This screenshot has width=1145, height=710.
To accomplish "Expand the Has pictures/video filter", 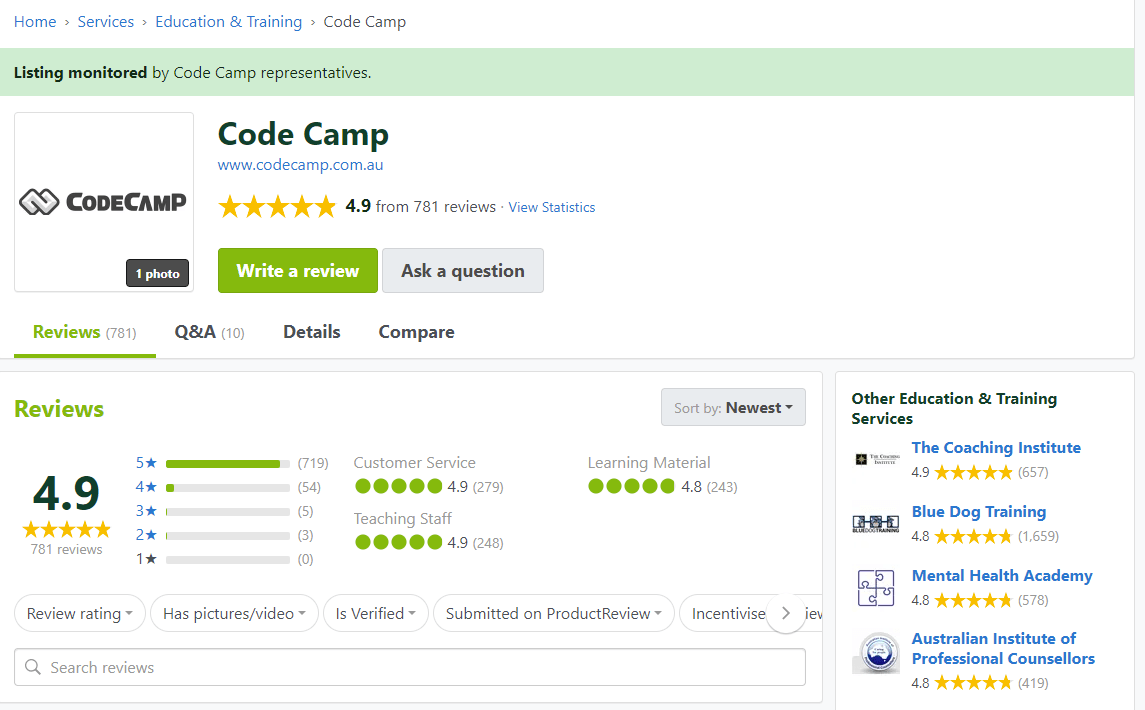I will click(234, 613).
